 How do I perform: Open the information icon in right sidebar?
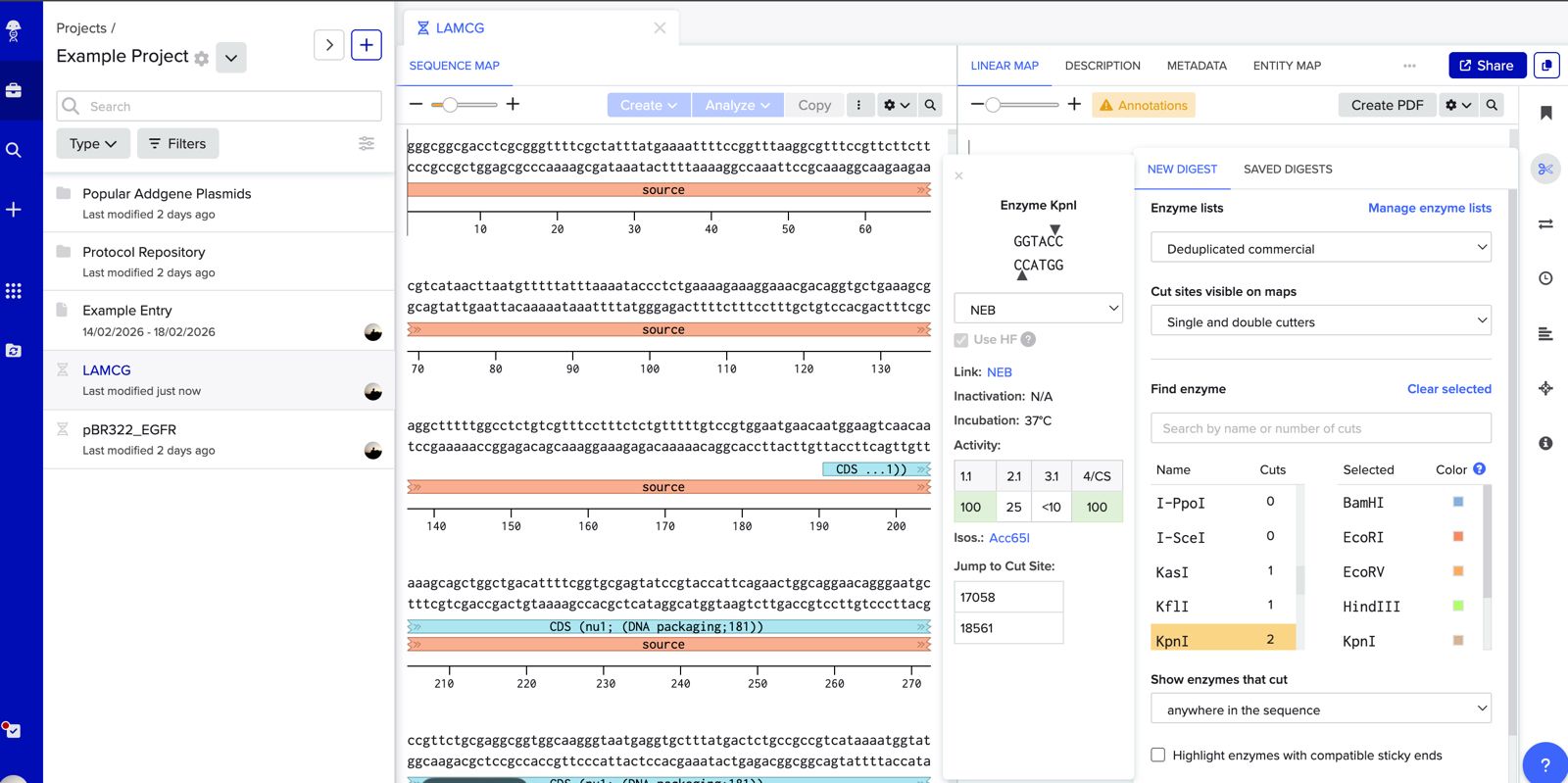click(1545, 443)
